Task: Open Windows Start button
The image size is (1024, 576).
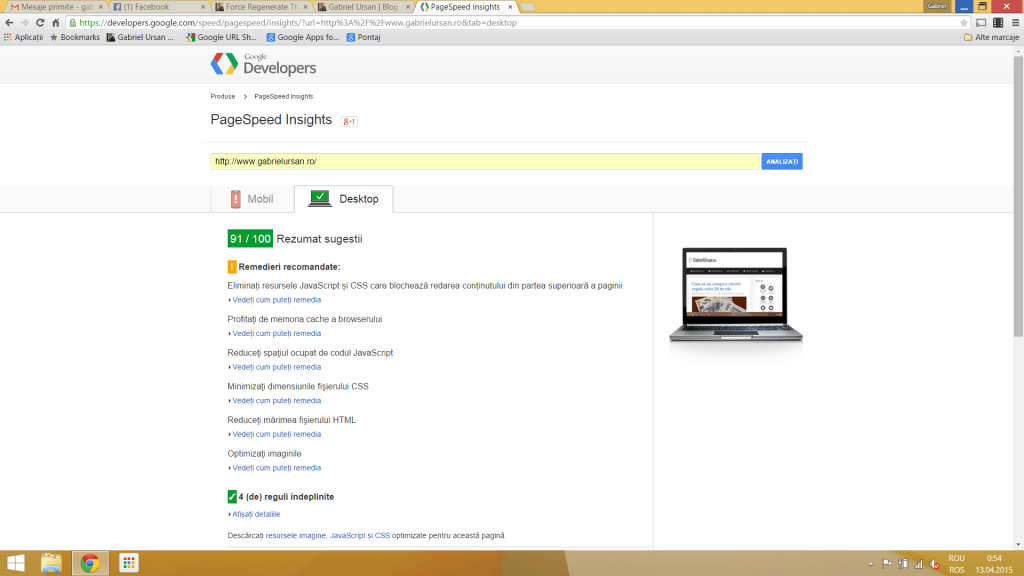Action: (15, 563)
